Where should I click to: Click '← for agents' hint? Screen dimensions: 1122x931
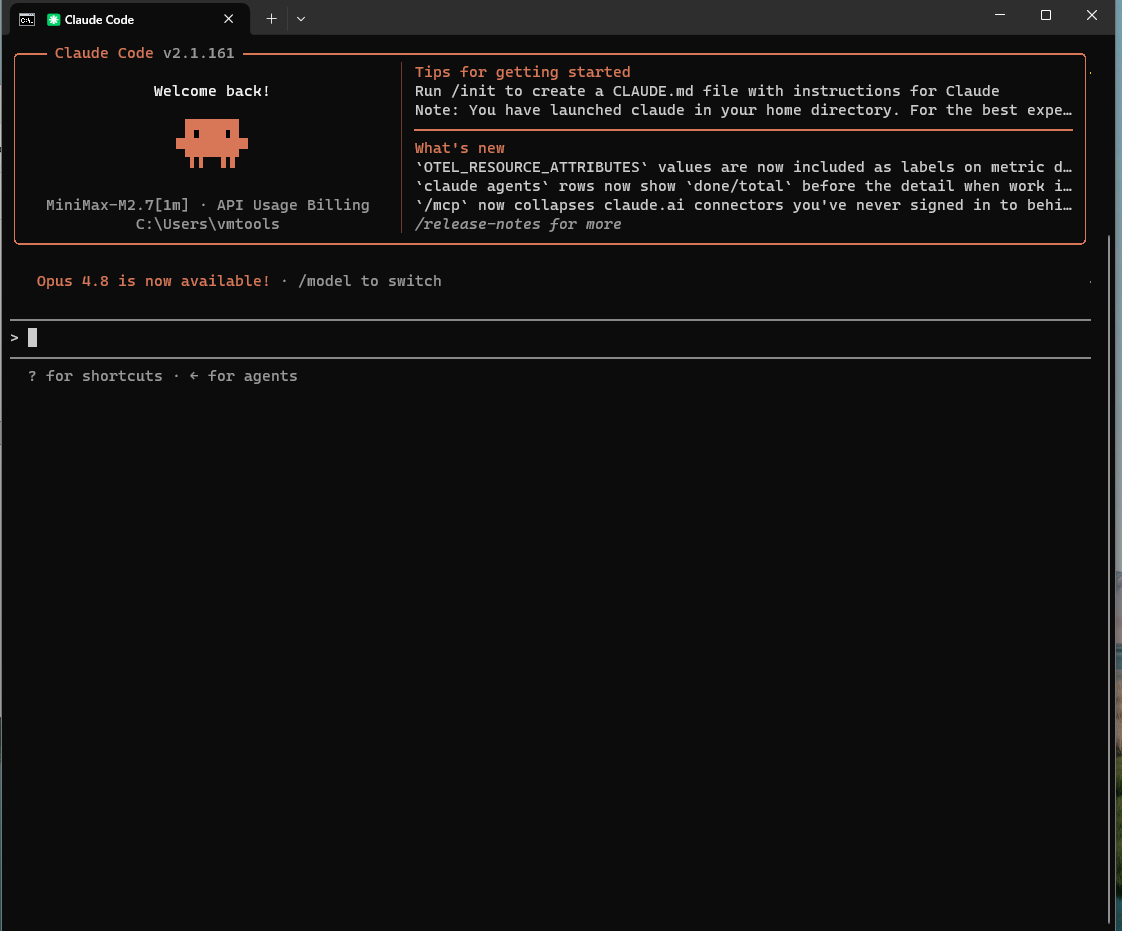click(x=243, y=376)
